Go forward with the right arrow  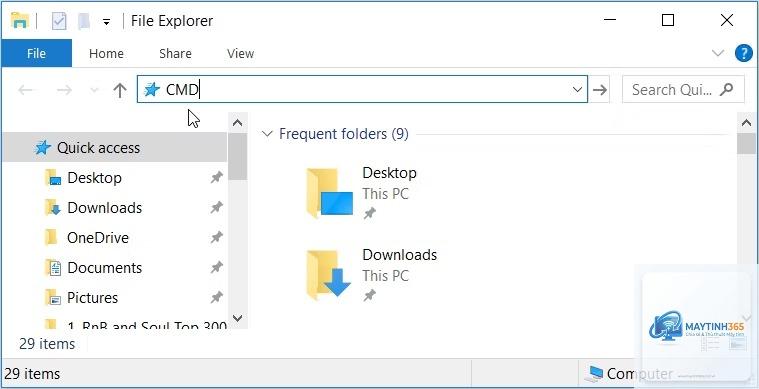click(64, 90)
